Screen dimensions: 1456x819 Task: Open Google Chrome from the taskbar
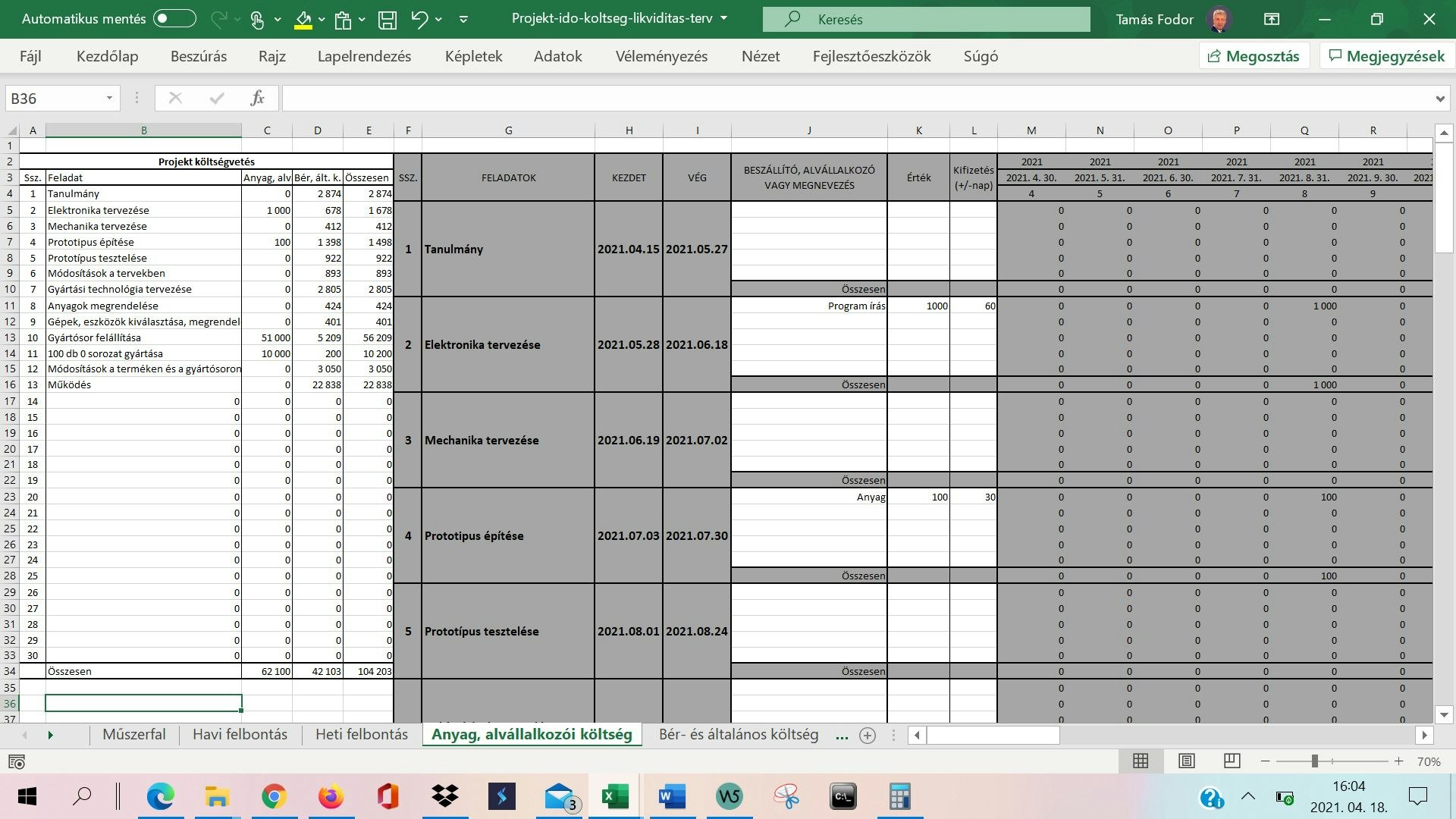[x=274, y=796]
